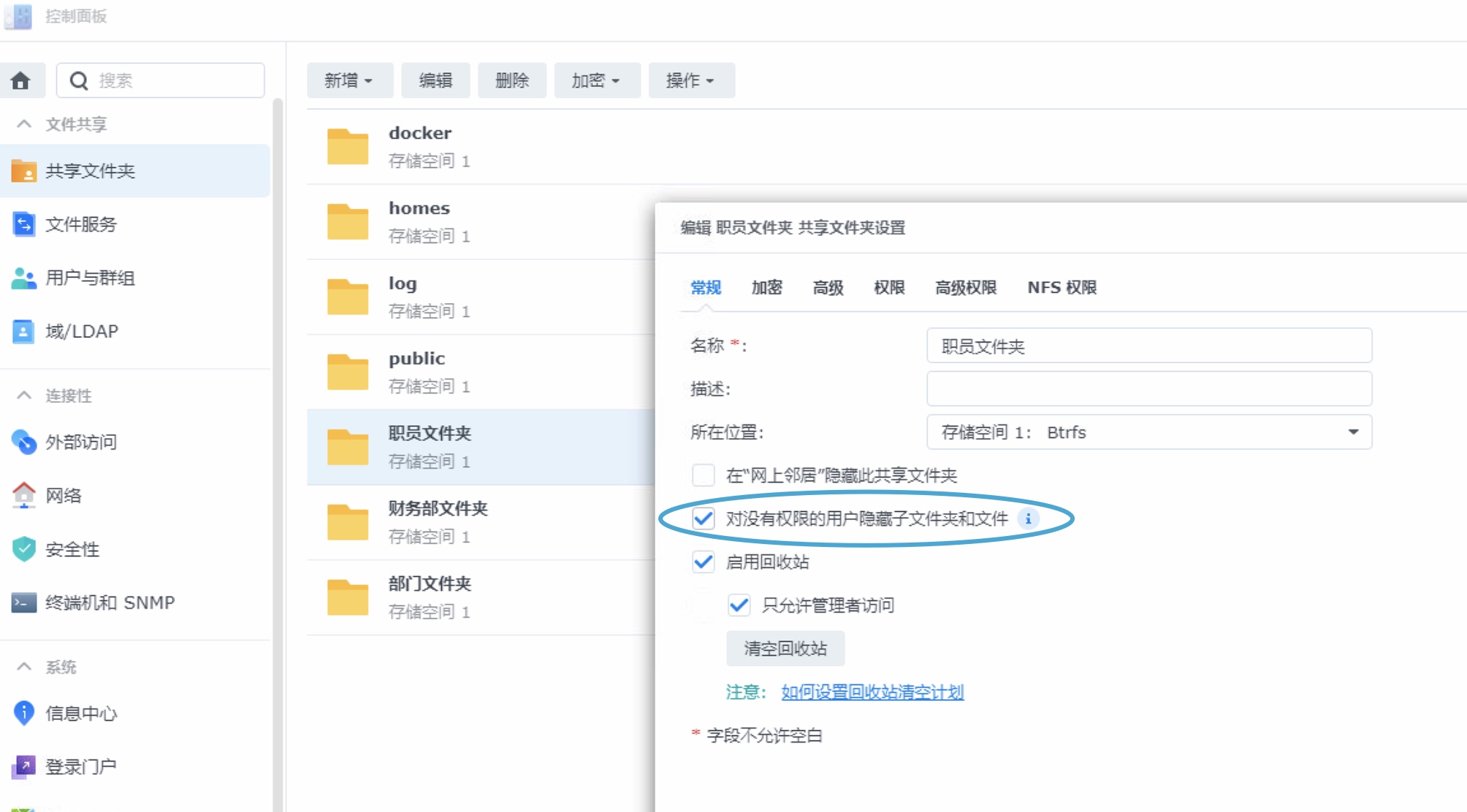Open the Network (网络) house icon
The width and height of the screenshot is (1467, 812).
click(24, 495)
